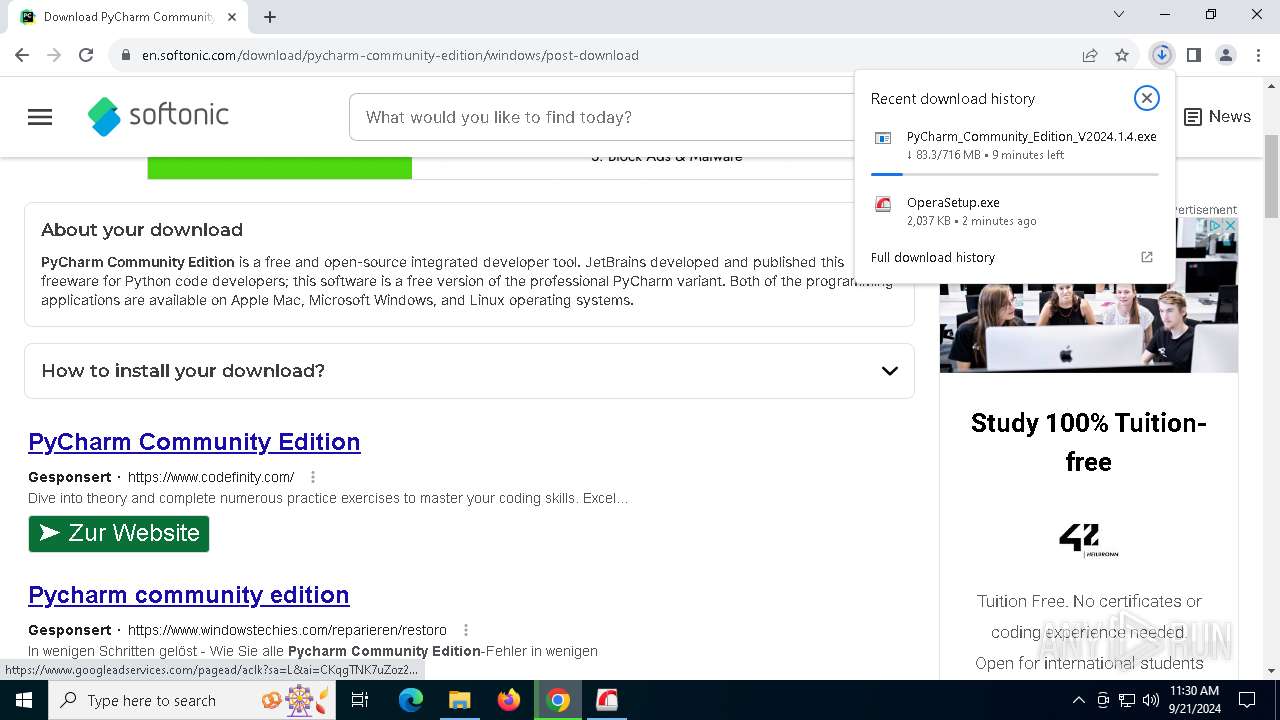Image resolution: width=1280 pixels, height=720 pixels.
Task: Launch Microsoft Edge from taskbar
Action: tap(411, 700)
